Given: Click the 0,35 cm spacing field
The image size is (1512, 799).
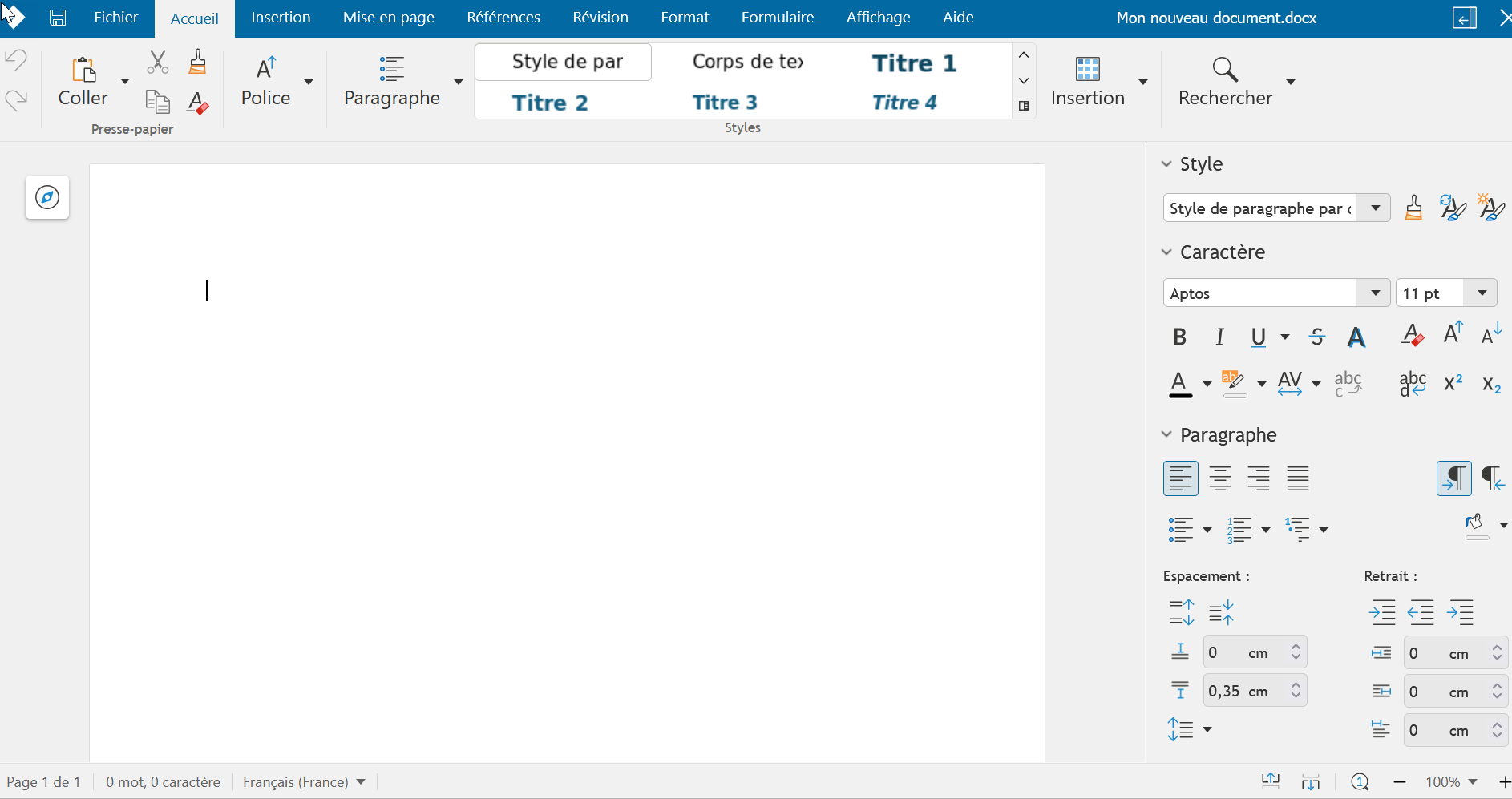Looking at the screenshot, I should [1255, 691].
